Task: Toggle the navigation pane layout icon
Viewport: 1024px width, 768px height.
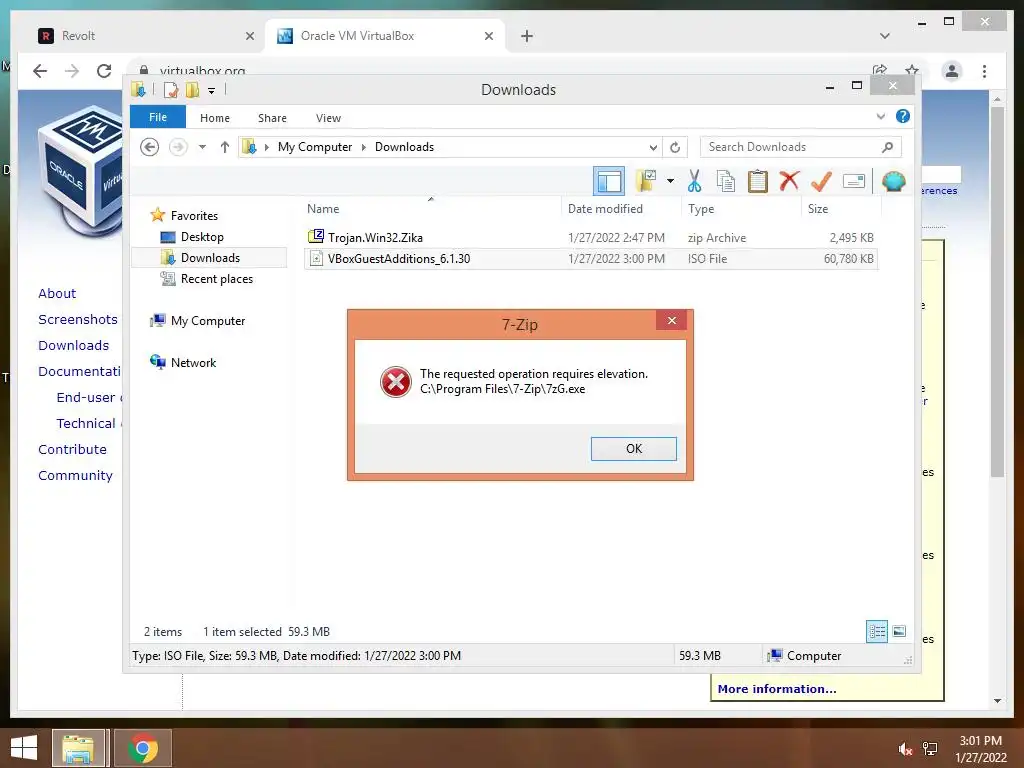Action: tap(609, 181)
